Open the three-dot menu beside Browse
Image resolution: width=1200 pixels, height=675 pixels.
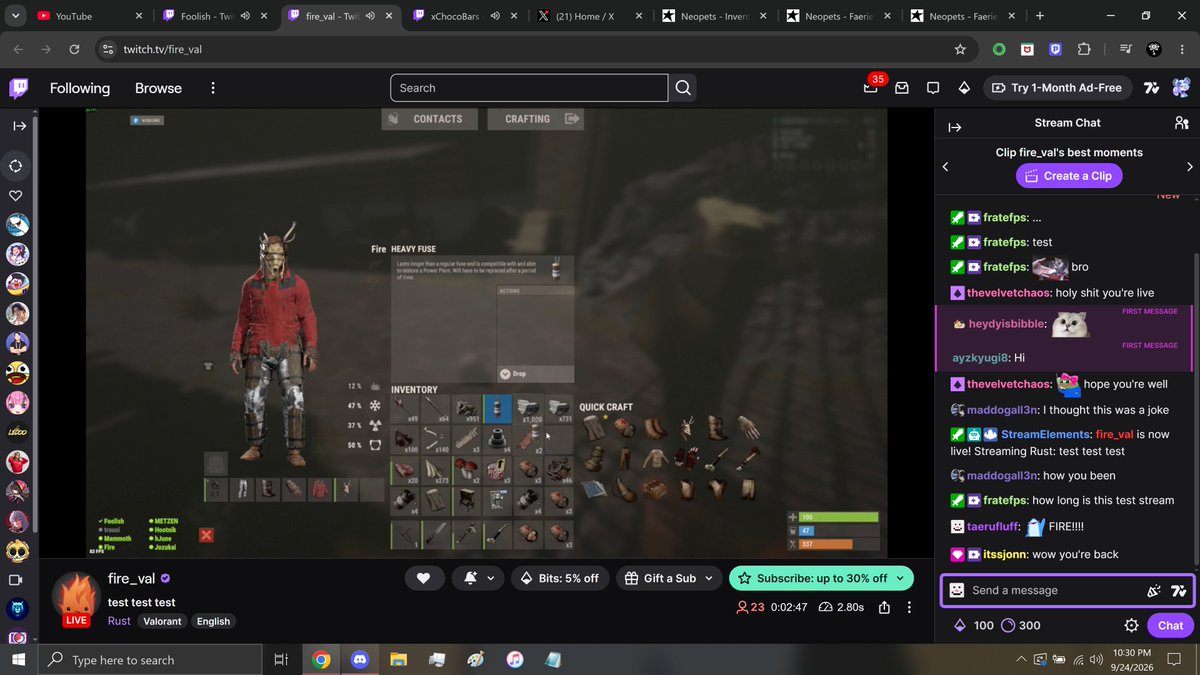pos(213,88)
